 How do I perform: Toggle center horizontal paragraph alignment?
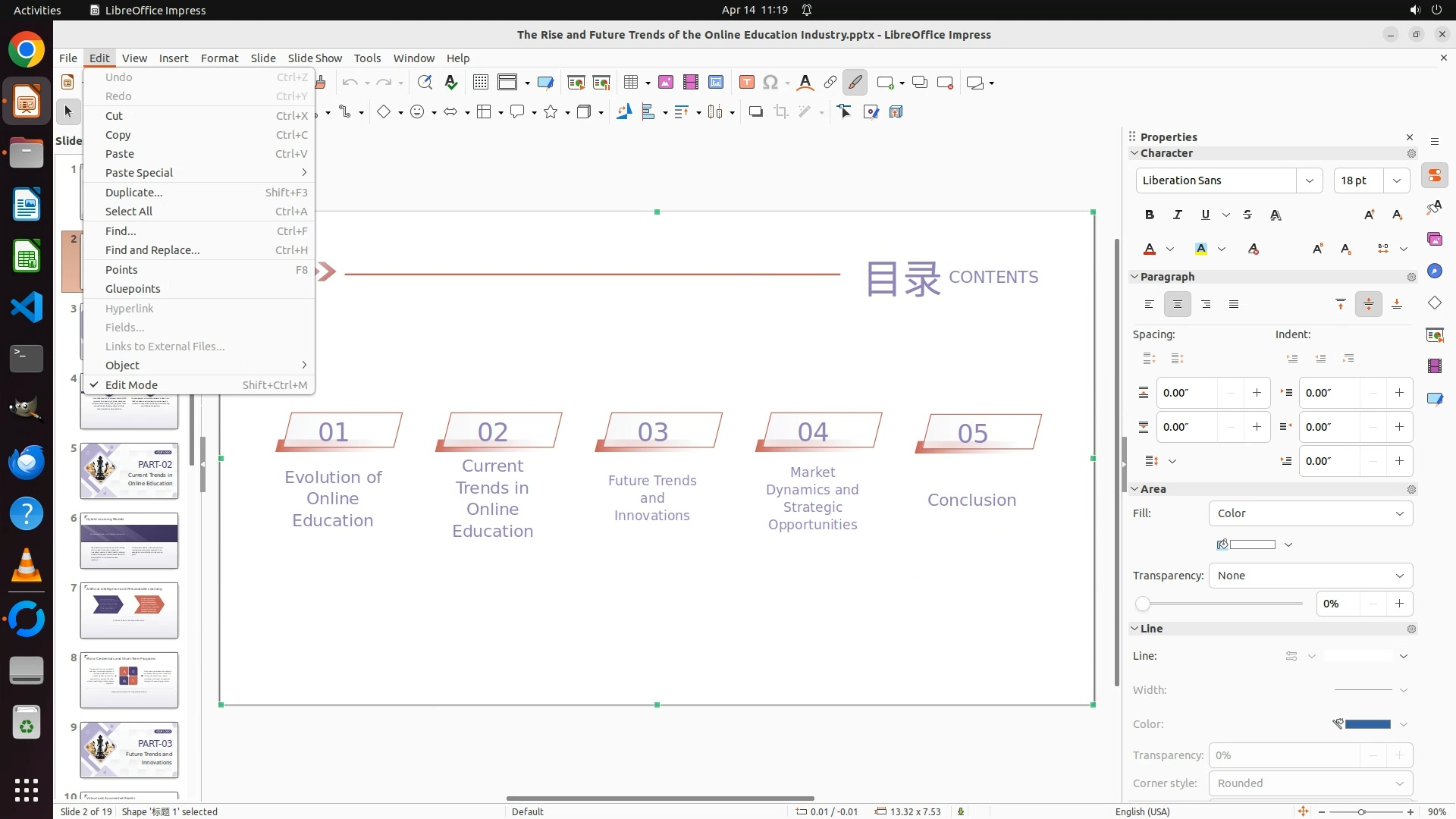click(1178, 304)
